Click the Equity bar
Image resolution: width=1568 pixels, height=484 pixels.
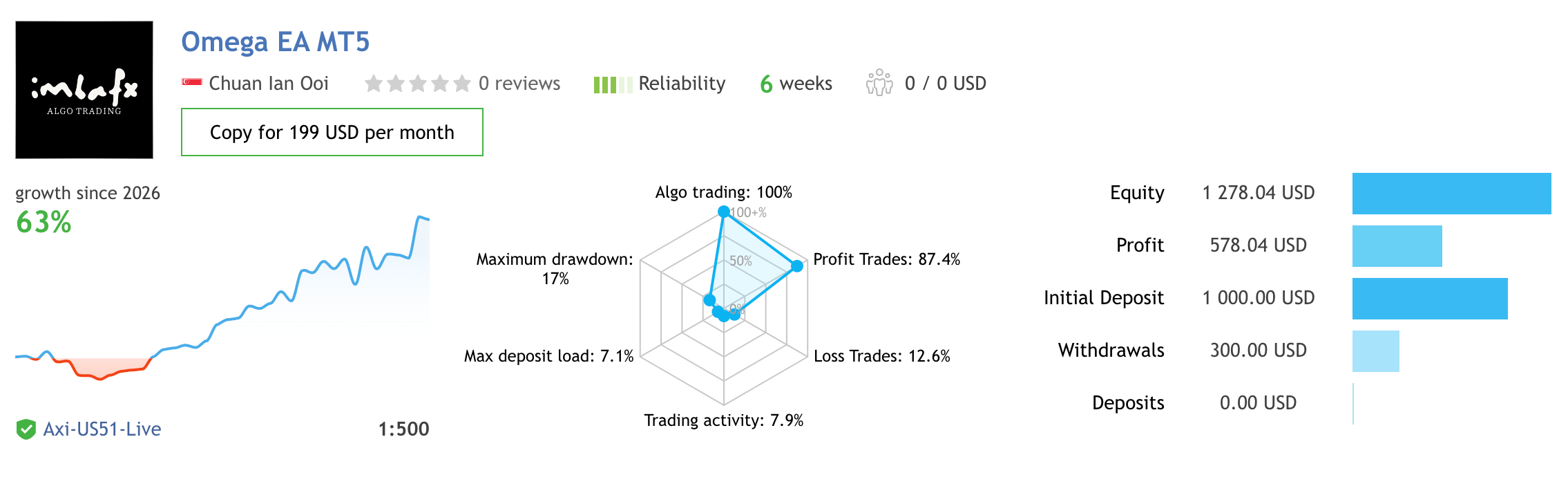tap(1451, 194)
